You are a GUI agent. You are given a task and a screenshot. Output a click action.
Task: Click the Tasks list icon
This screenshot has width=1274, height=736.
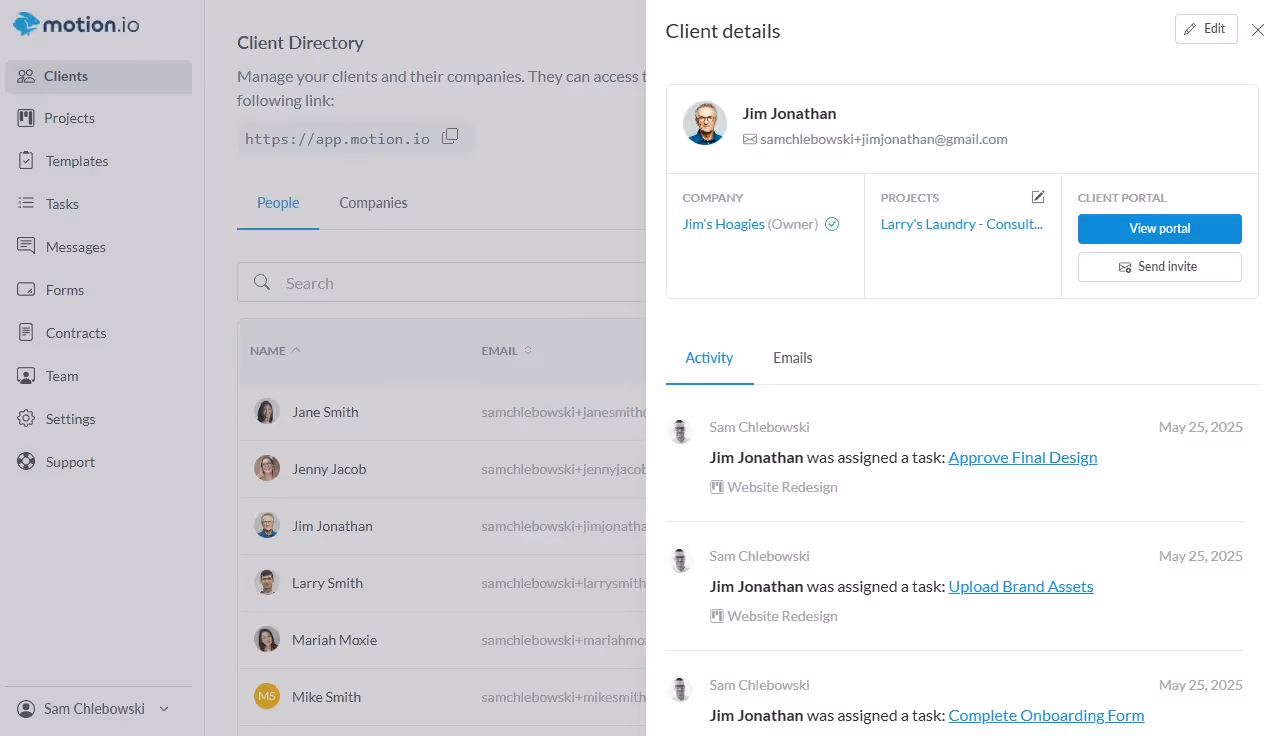pyautogui.click(x=26, y=204)
